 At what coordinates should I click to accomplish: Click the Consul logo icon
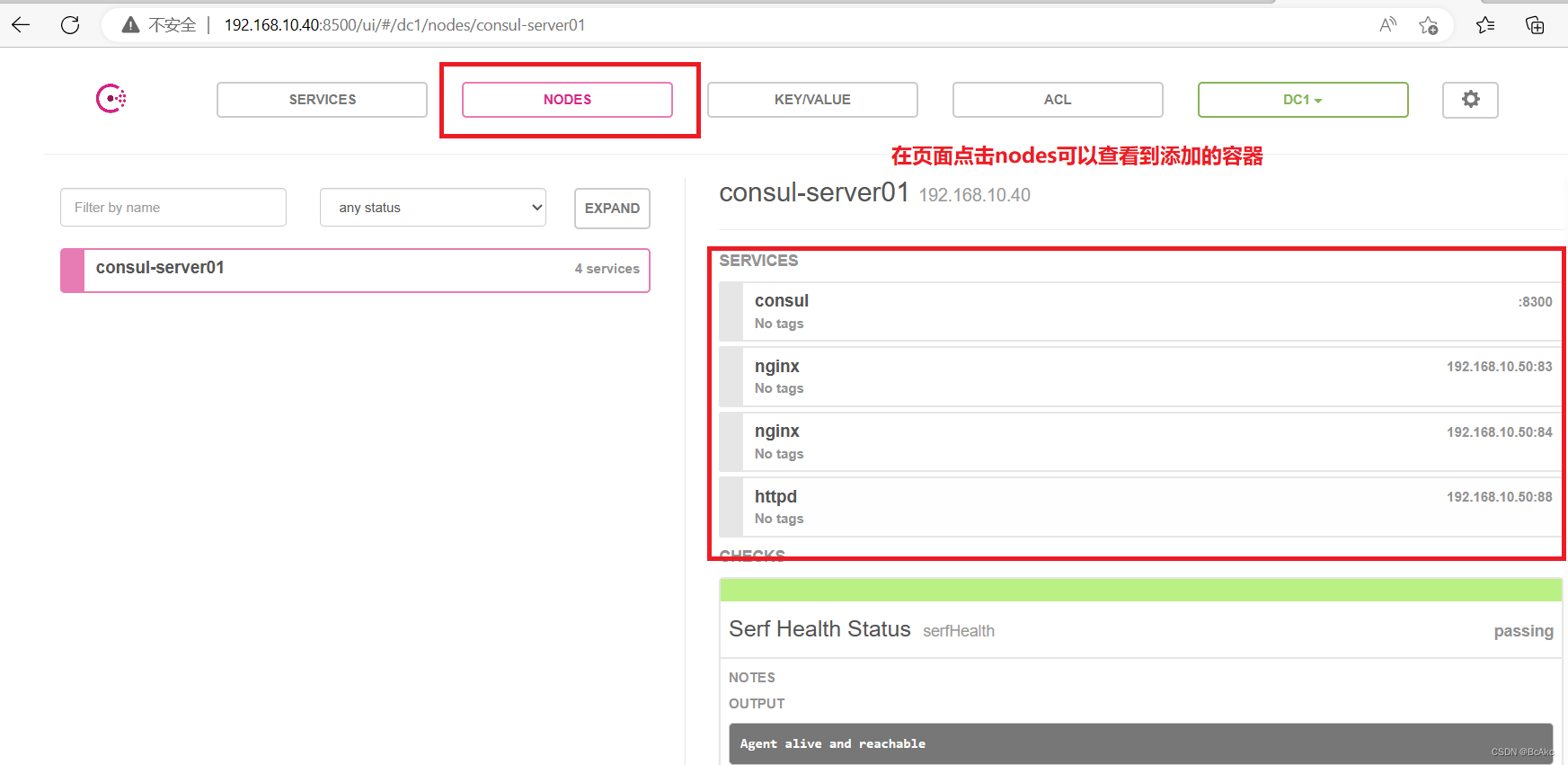point(111,98)
